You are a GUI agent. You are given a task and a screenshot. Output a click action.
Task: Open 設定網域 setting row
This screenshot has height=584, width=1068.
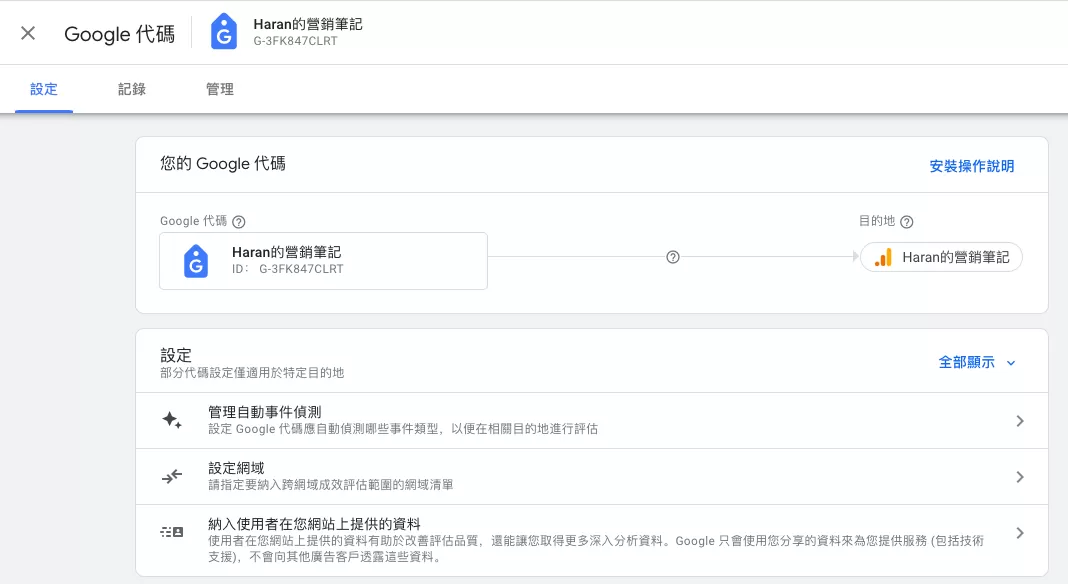[591, 476]
